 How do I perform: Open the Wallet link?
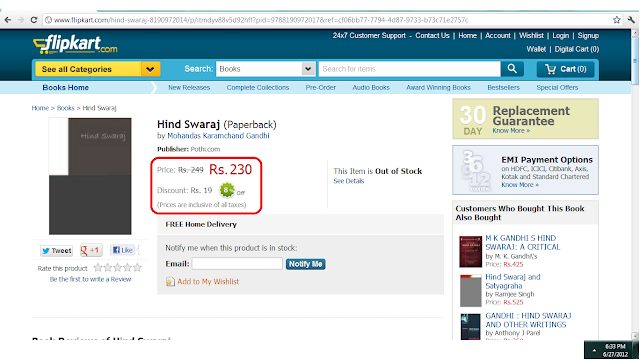(536, 49)
